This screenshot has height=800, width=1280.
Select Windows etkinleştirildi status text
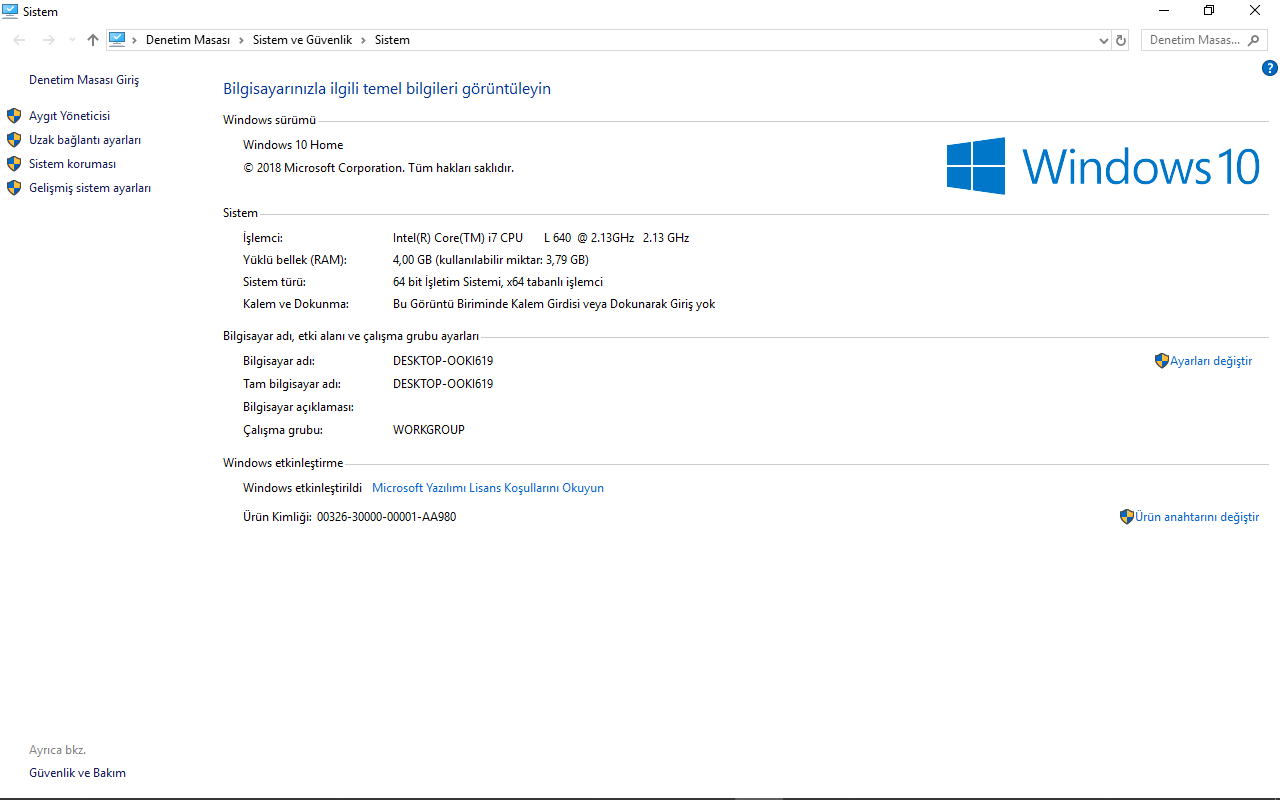click(302, 488)
